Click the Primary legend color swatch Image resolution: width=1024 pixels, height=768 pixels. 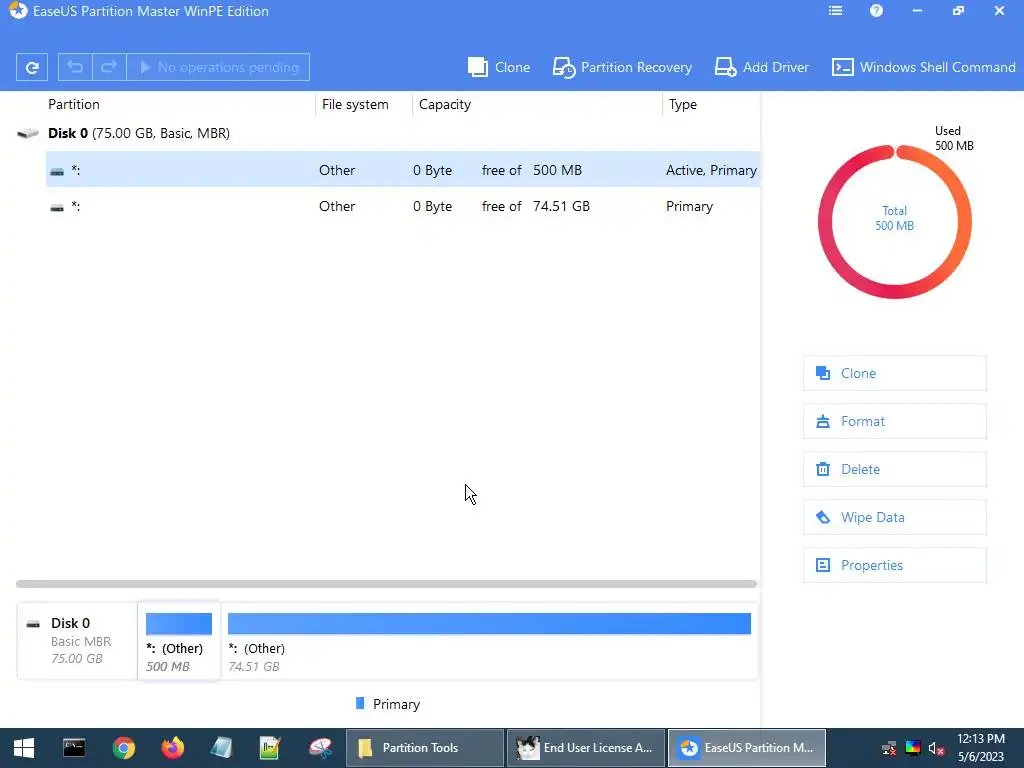pyautogui.click(x=360, y=703)
